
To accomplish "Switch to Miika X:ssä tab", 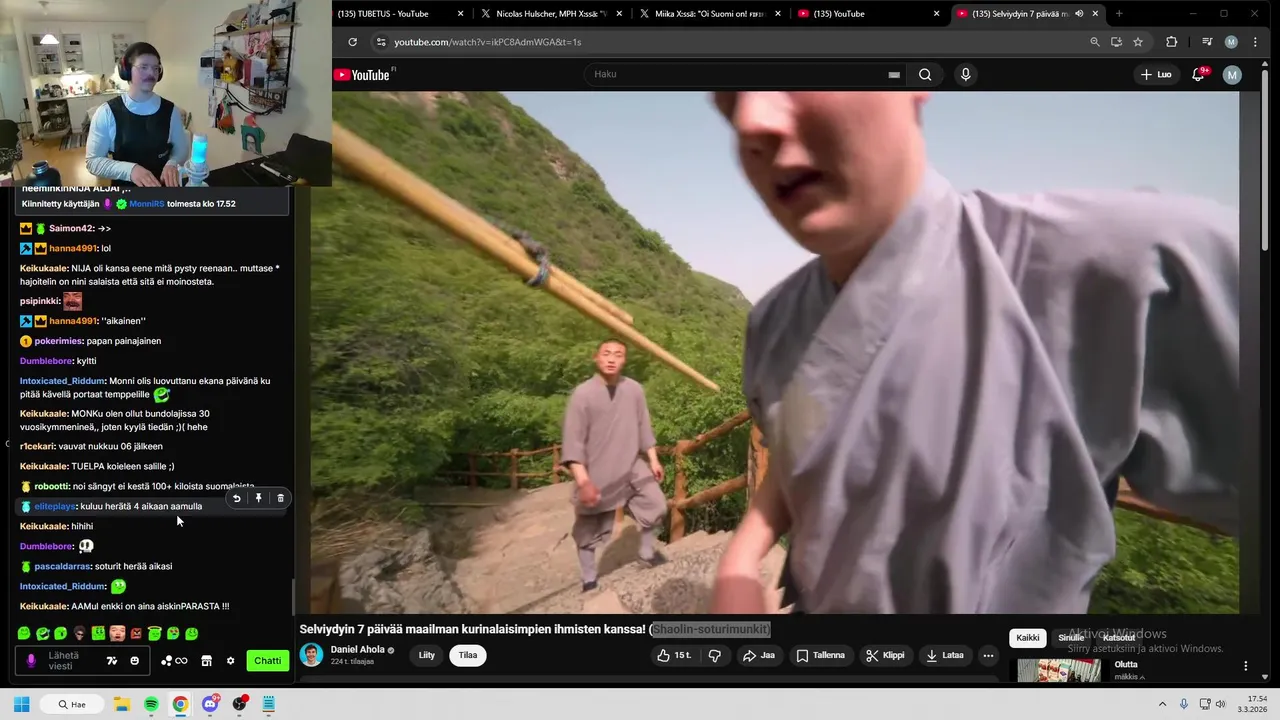I will [708, 14].
